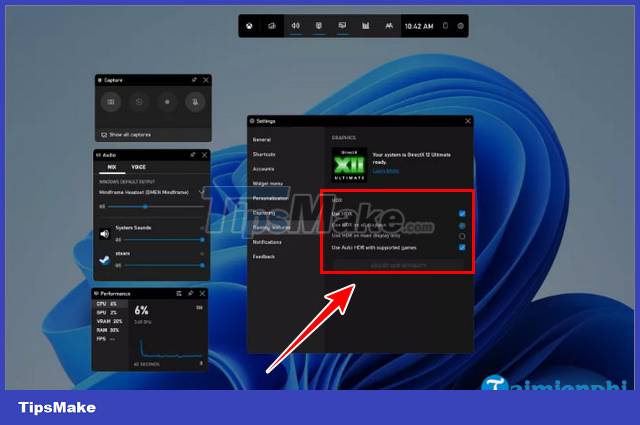This screenshot has height=425, width=640.
Task: Pin the Audio widget
Action: [x=193, y=155]
